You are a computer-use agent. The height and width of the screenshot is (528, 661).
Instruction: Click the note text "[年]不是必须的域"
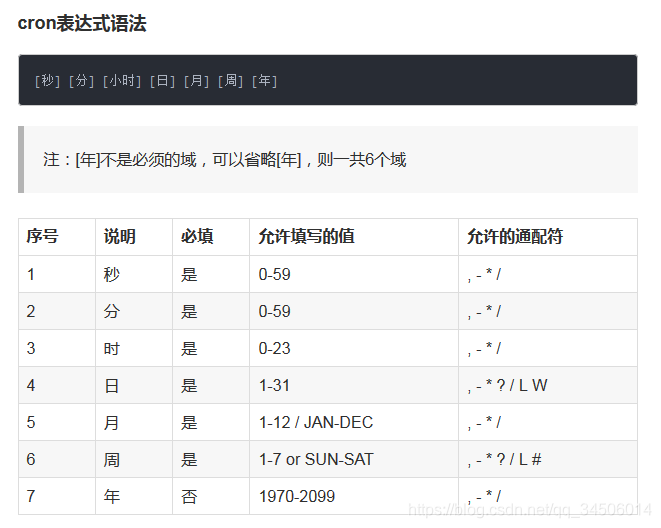click(136, 160)
